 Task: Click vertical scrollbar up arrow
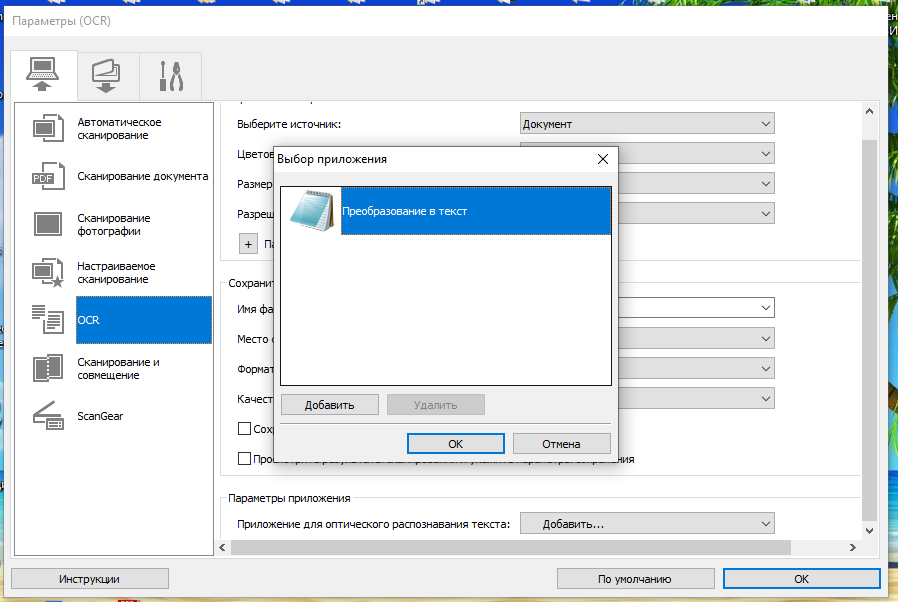click(x=869, y=111)
